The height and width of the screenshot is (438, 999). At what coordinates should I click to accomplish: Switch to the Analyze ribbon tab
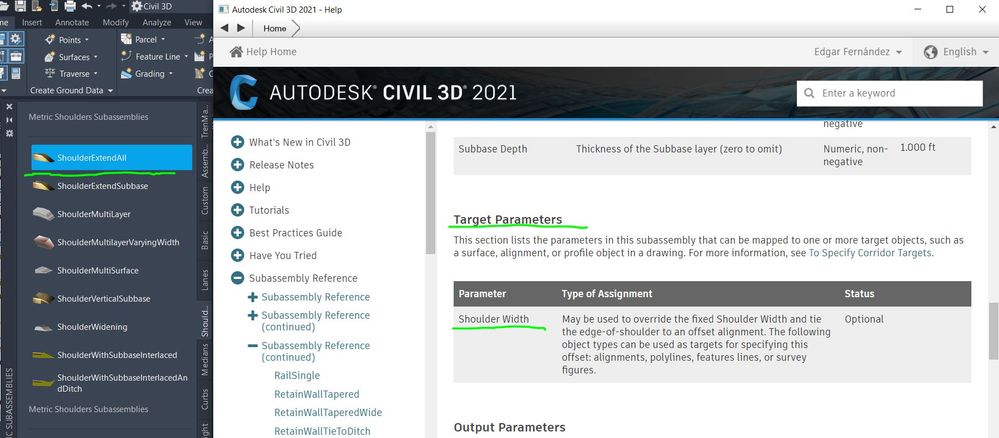pyautogui.click(x=157, y=22)
